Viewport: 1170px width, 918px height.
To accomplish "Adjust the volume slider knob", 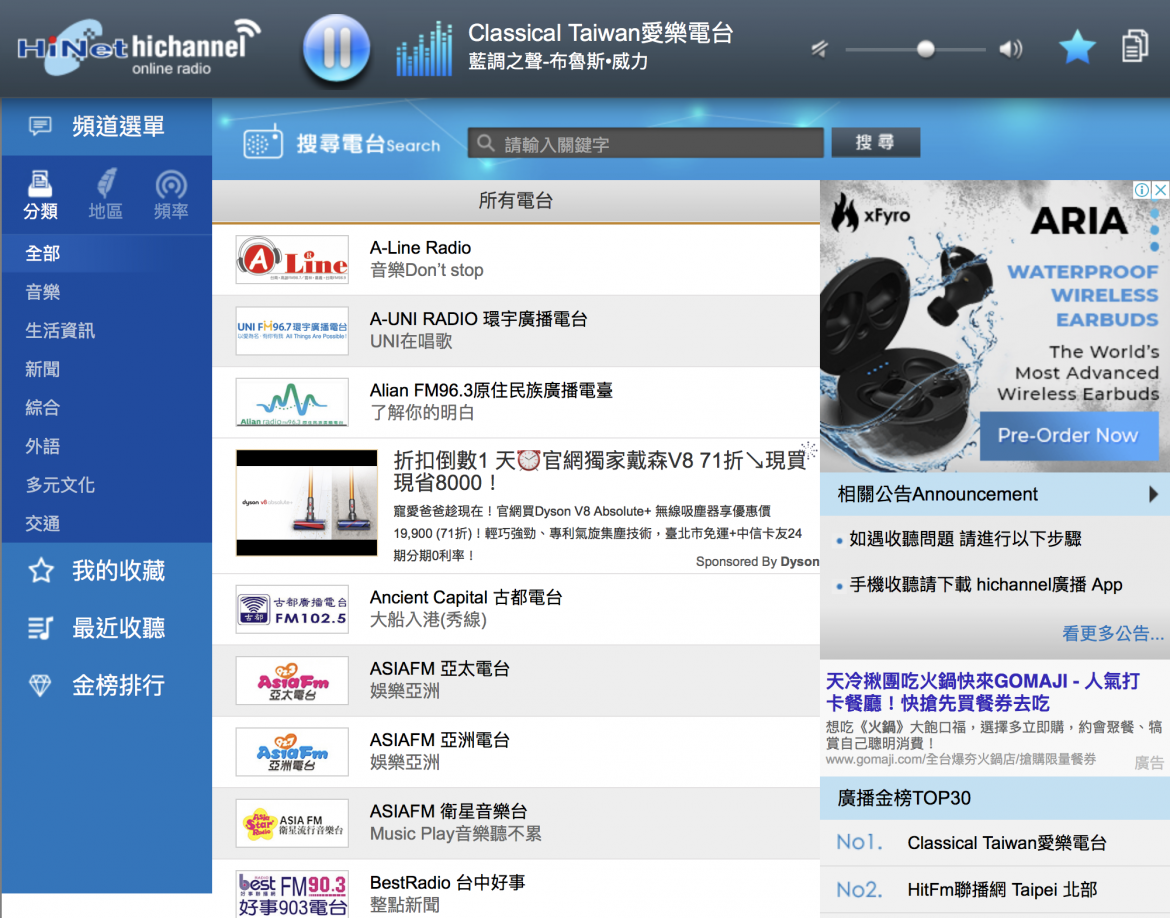I will coord(926,49).
